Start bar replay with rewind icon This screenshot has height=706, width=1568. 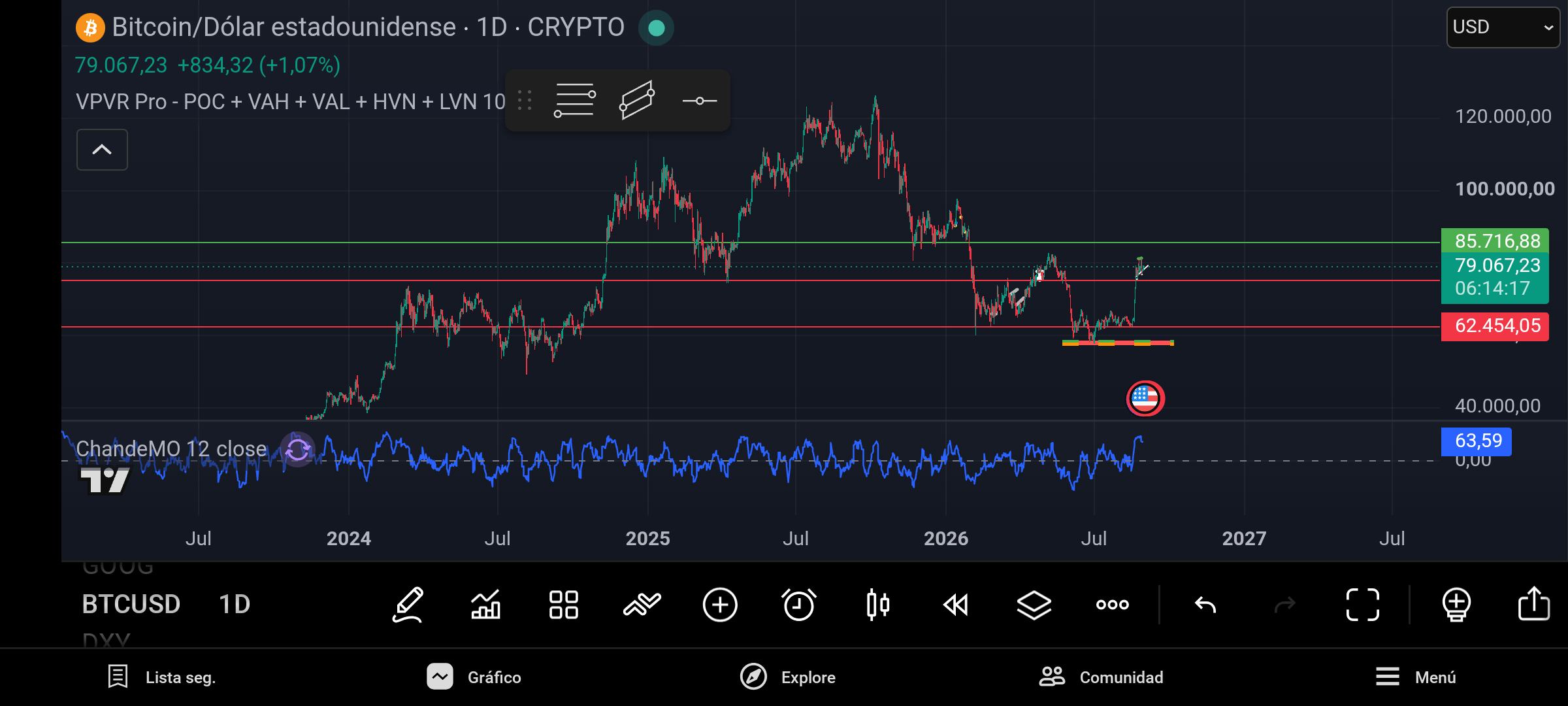pos(955,605)
